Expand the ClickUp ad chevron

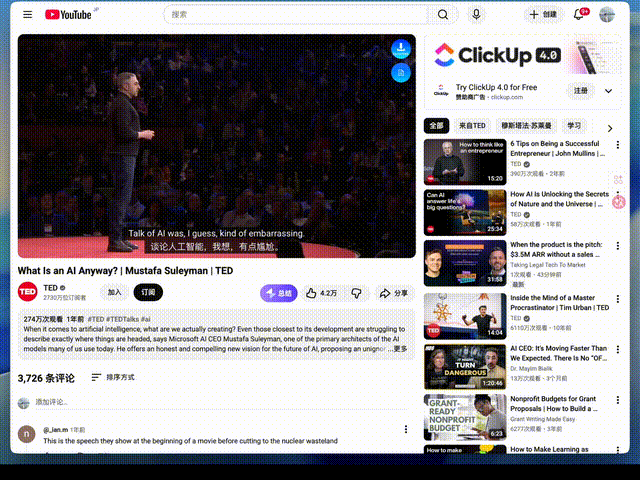[609, 91]
